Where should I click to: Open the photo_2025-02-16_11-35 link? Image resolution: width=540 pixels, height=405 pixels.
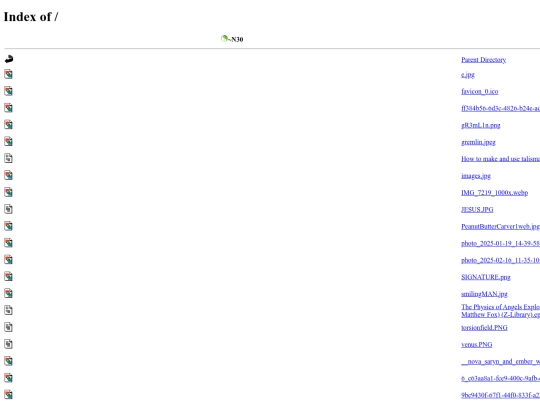tap(500, 260)
